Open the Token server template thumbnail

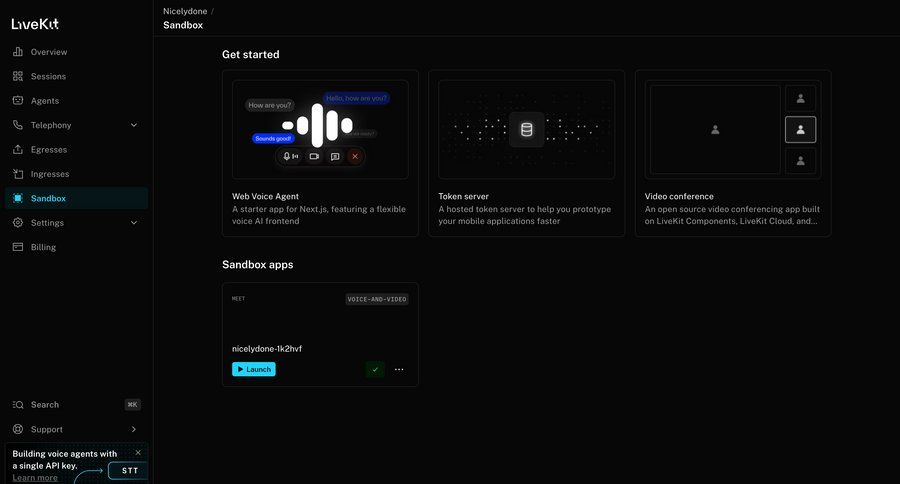pyautogui.click(x=526, y=129)
